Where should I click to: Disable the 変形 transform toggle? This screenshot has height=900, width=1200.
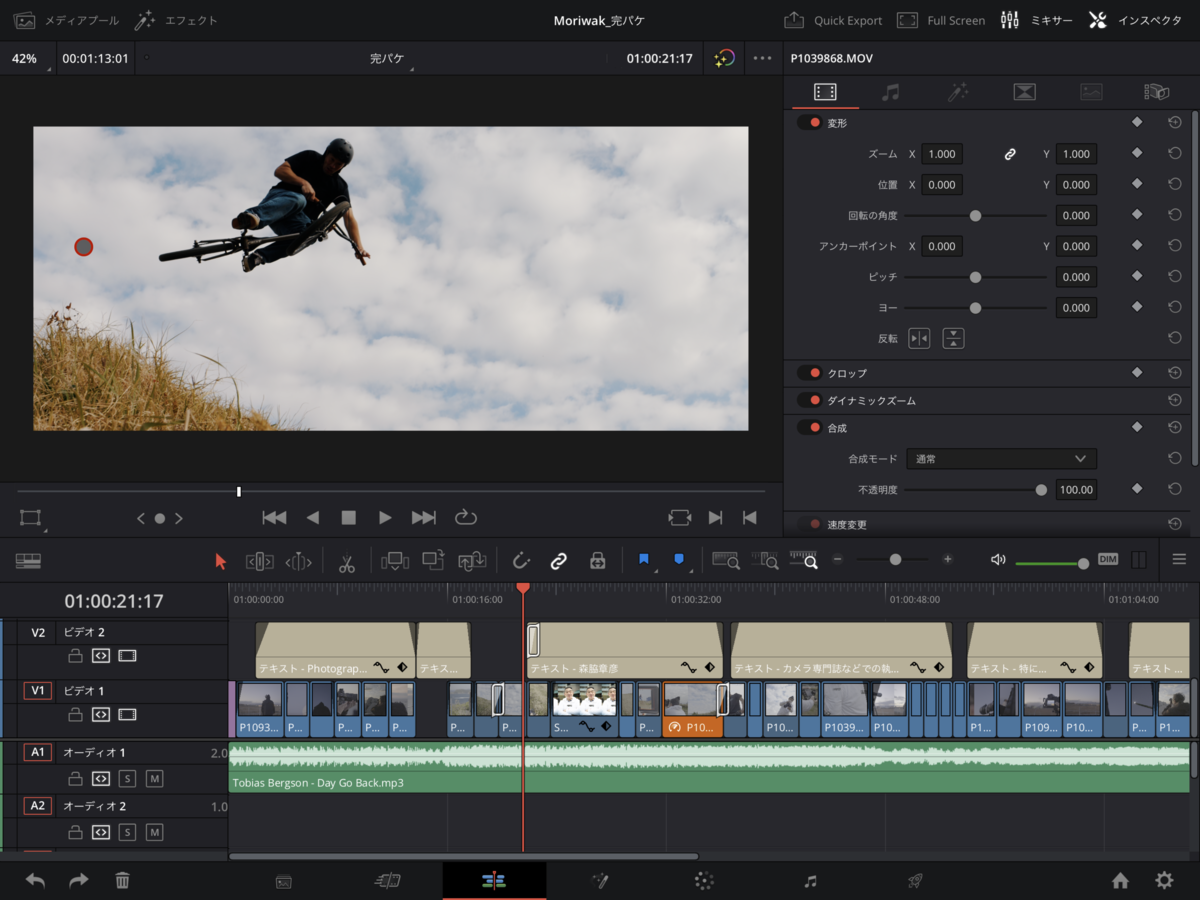click(809, 123)
